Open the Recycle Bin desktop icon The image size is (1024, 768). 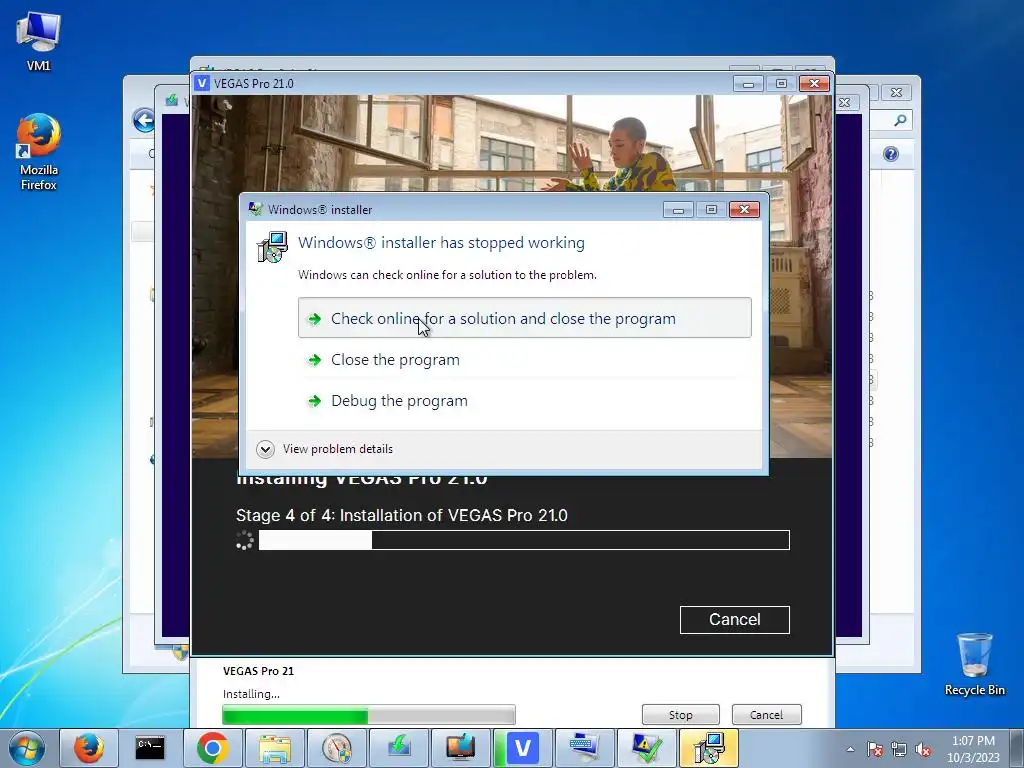pos(974,664)
